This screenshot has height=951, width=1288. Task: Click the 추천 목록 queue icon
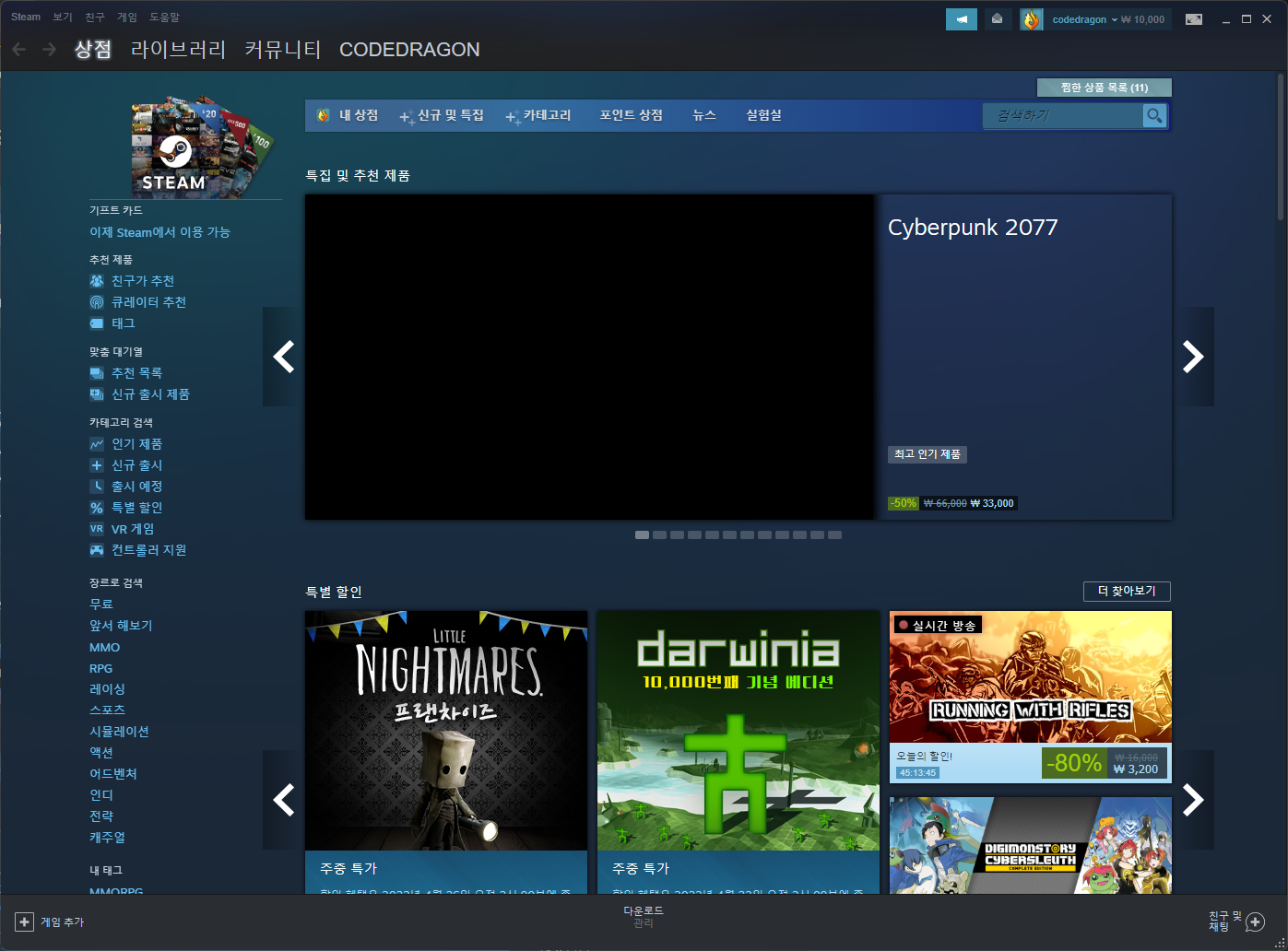click(97, 373)
